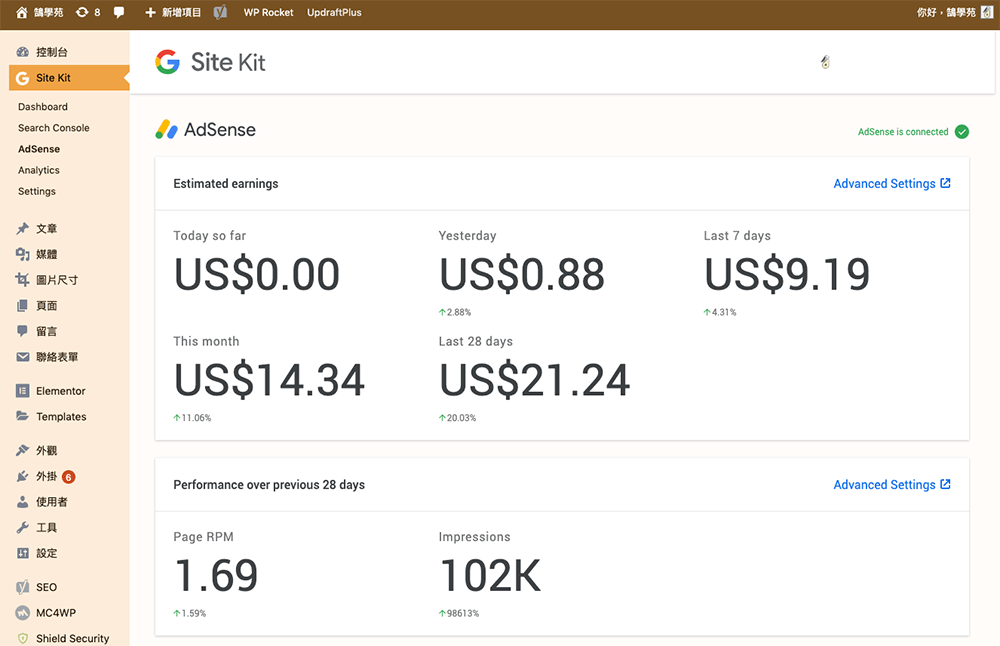1000x646 pixels.
Task: Click the US$14.34 This month value
Action: 269,380
